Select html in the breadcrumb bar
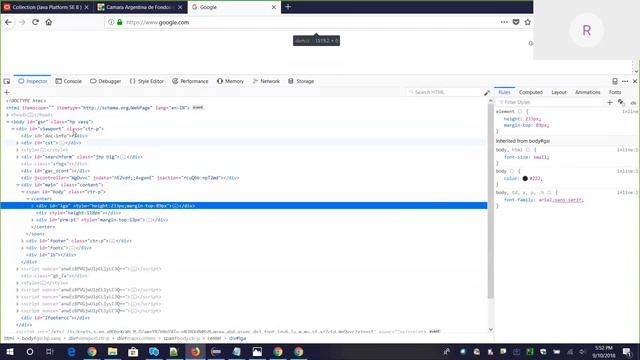Screen dimensions: 640x360 (x=9, y=338)
